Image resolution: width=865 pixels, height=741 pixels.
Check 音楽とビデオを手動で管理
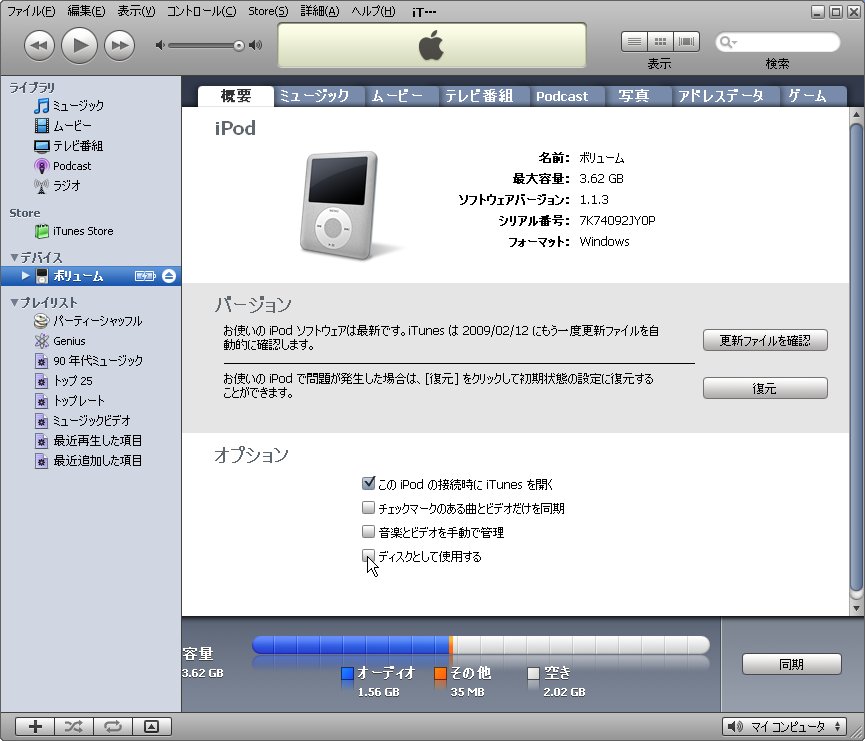(x=369, y=531)
